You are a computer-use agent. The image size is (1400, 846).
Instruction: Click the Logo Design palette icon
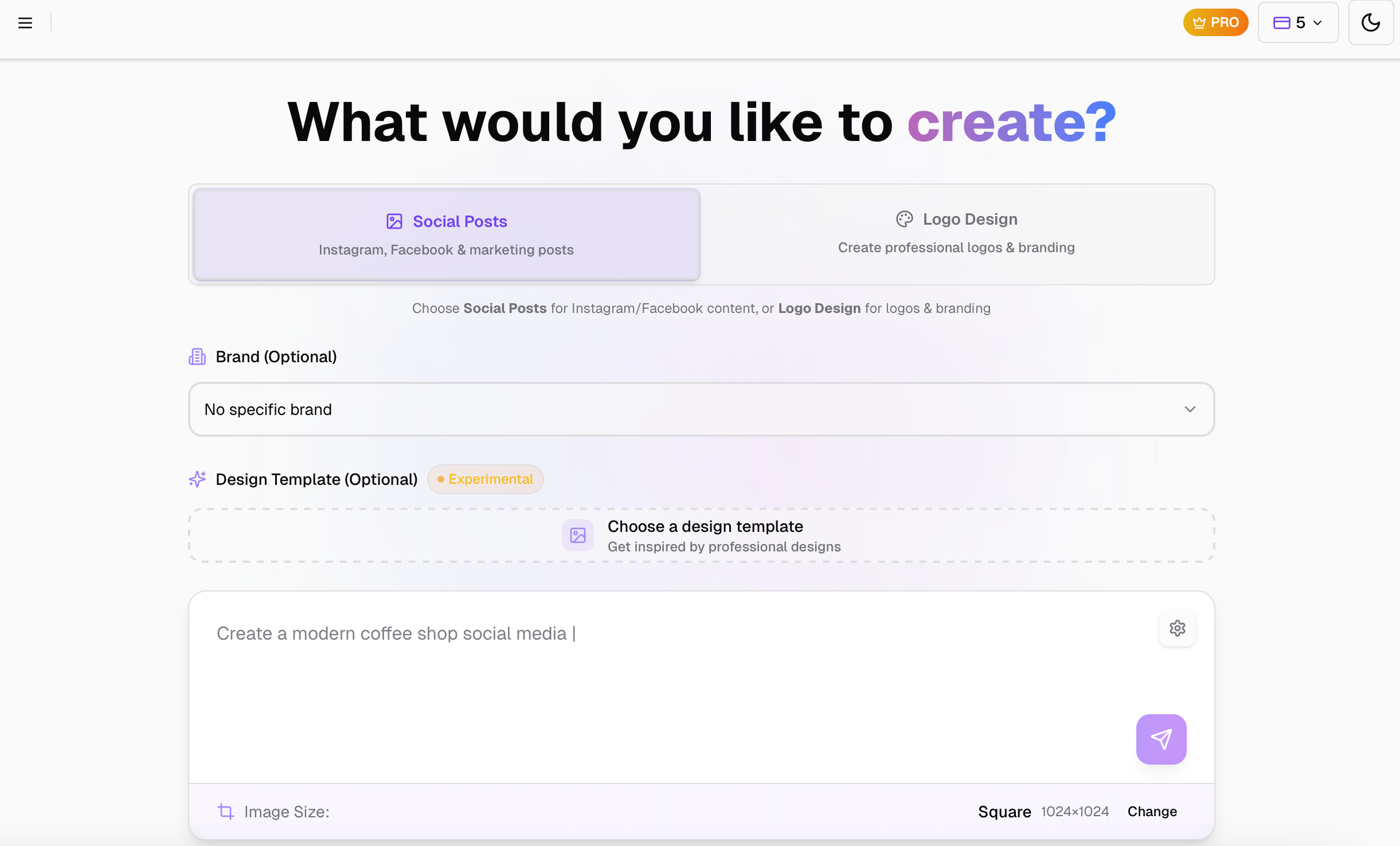tap(904, 220)
